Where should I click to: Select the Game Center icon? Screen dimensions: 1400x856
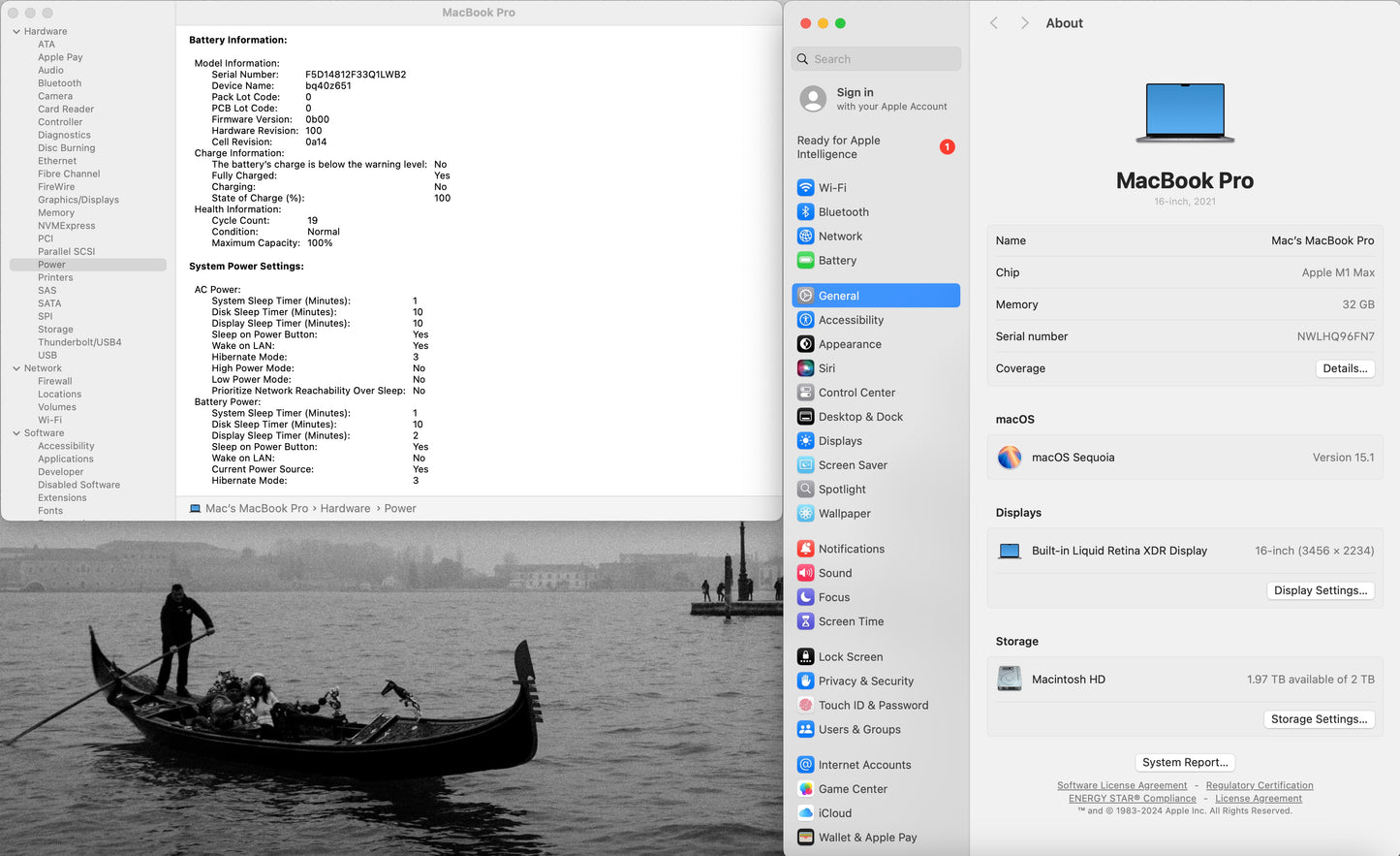click(805, 789)
